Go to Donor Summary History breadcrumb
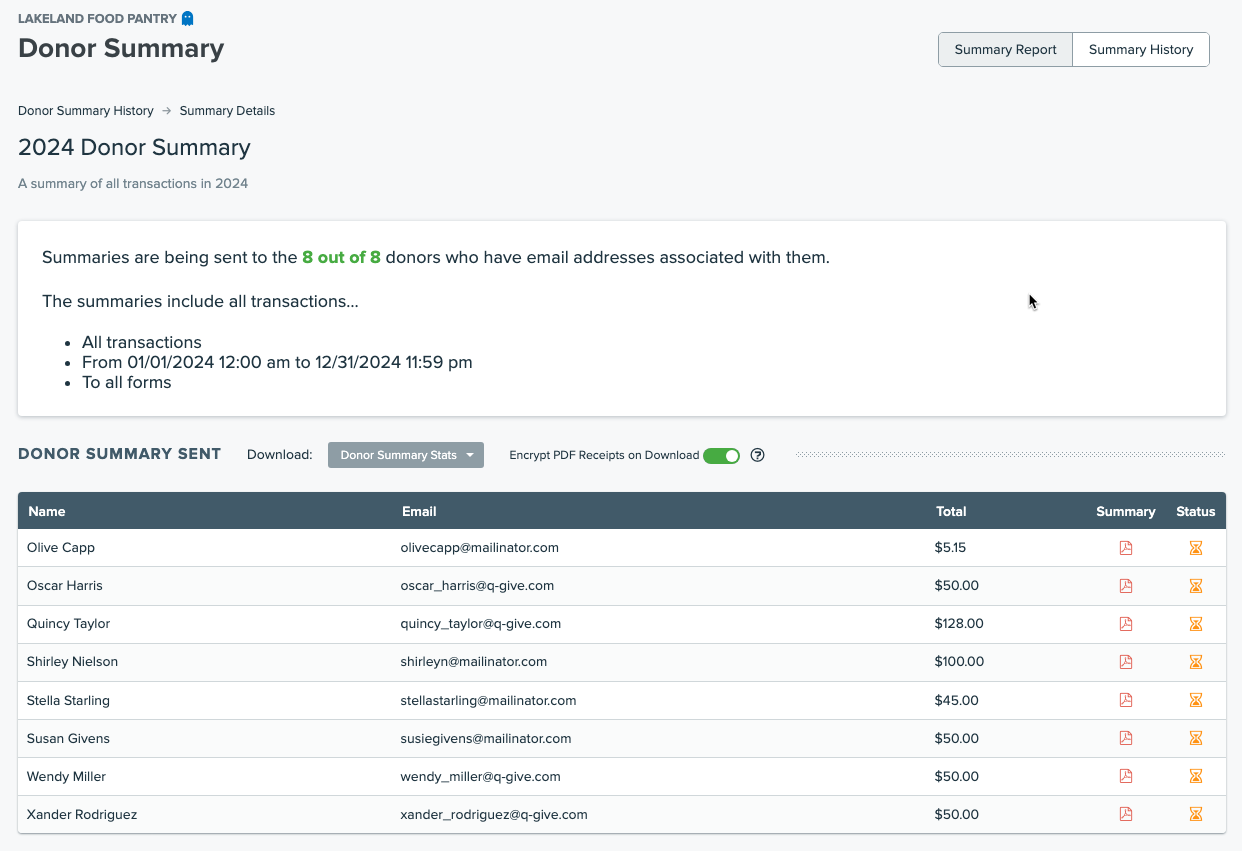1242x851 pixels. (x=86, y=111)
